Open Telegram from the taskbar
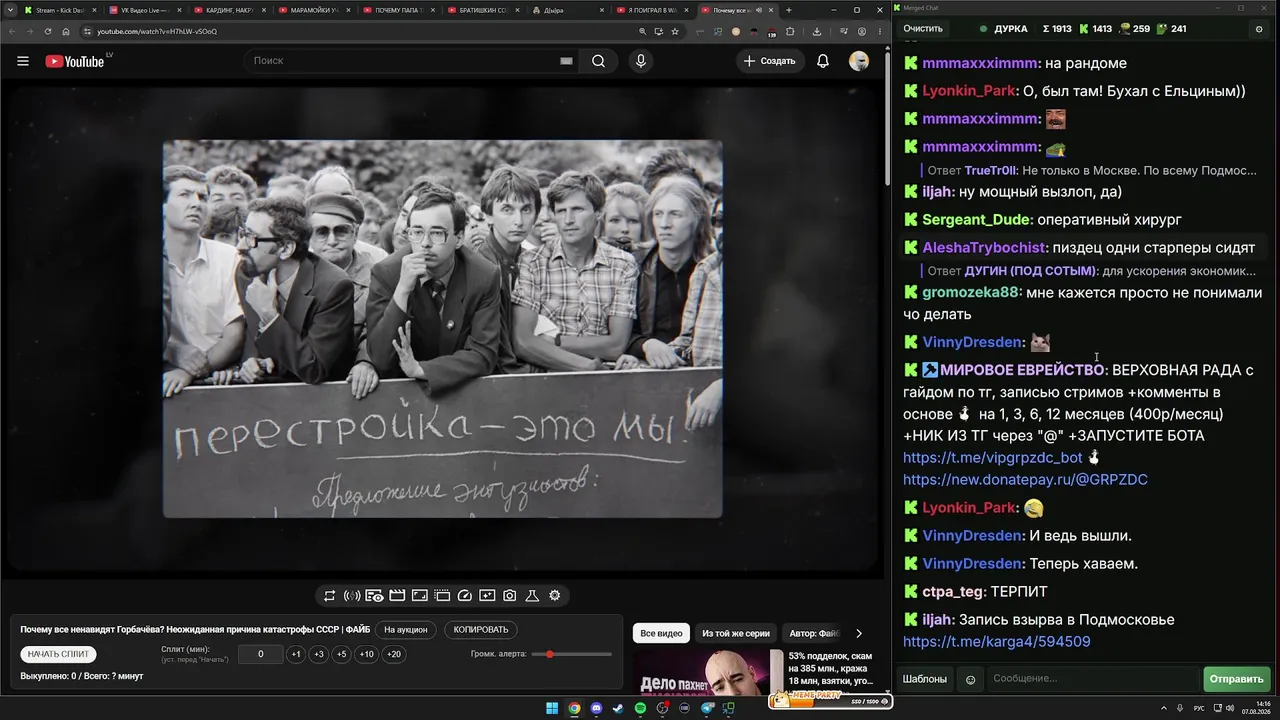This screenshot has height=720, width=1280. [x=706, y=709]
